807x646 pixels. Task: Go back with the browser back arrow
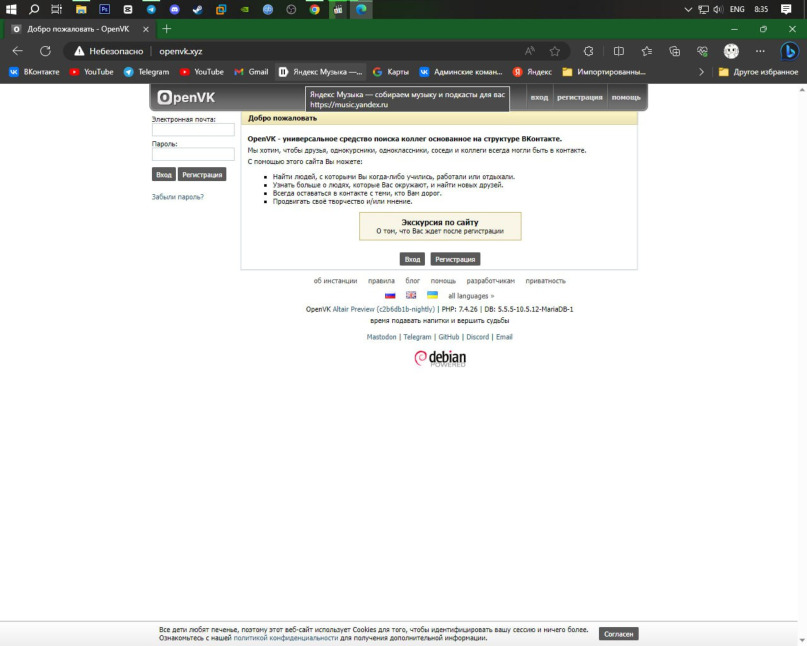(17, 51)
